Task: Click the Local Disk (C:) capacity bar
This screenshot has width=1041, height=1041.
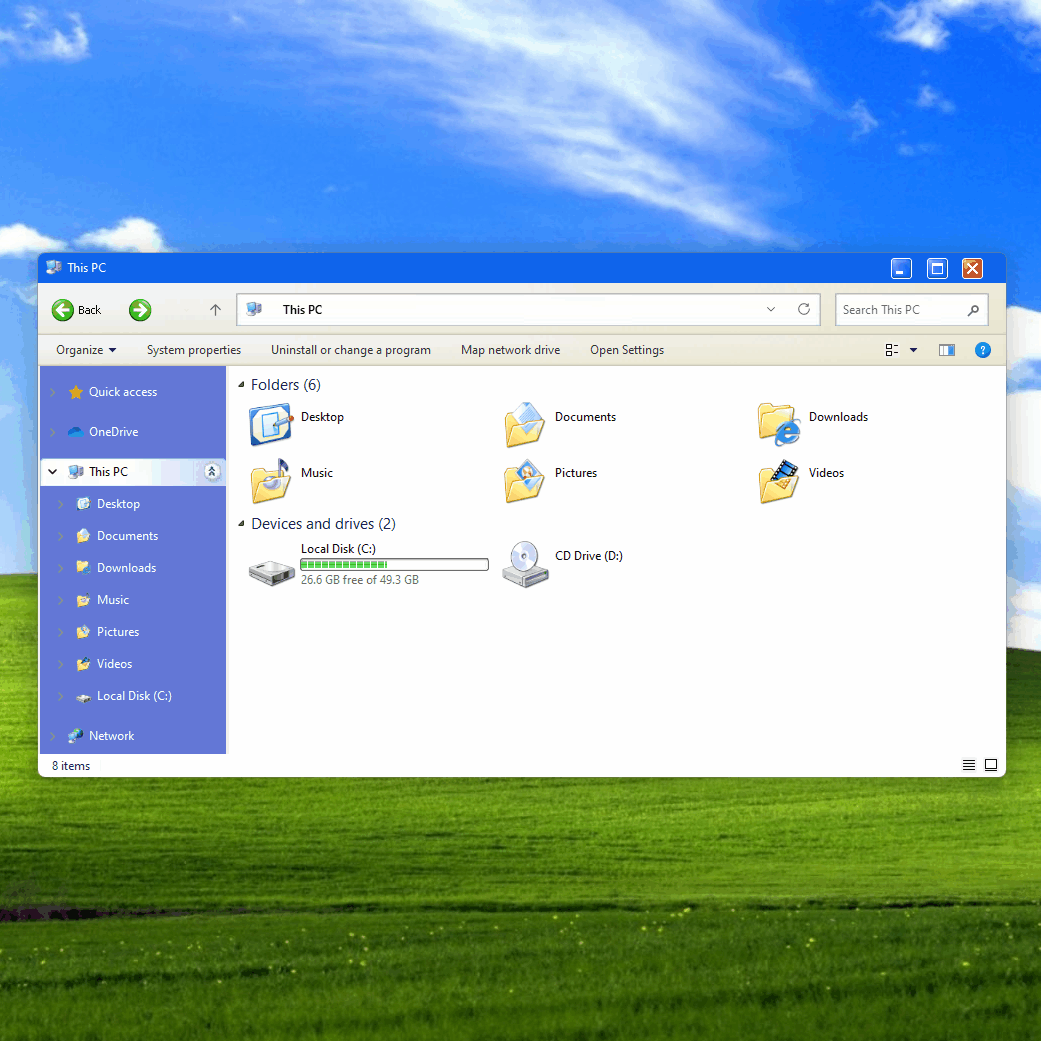Action: [x=394, y=565]
